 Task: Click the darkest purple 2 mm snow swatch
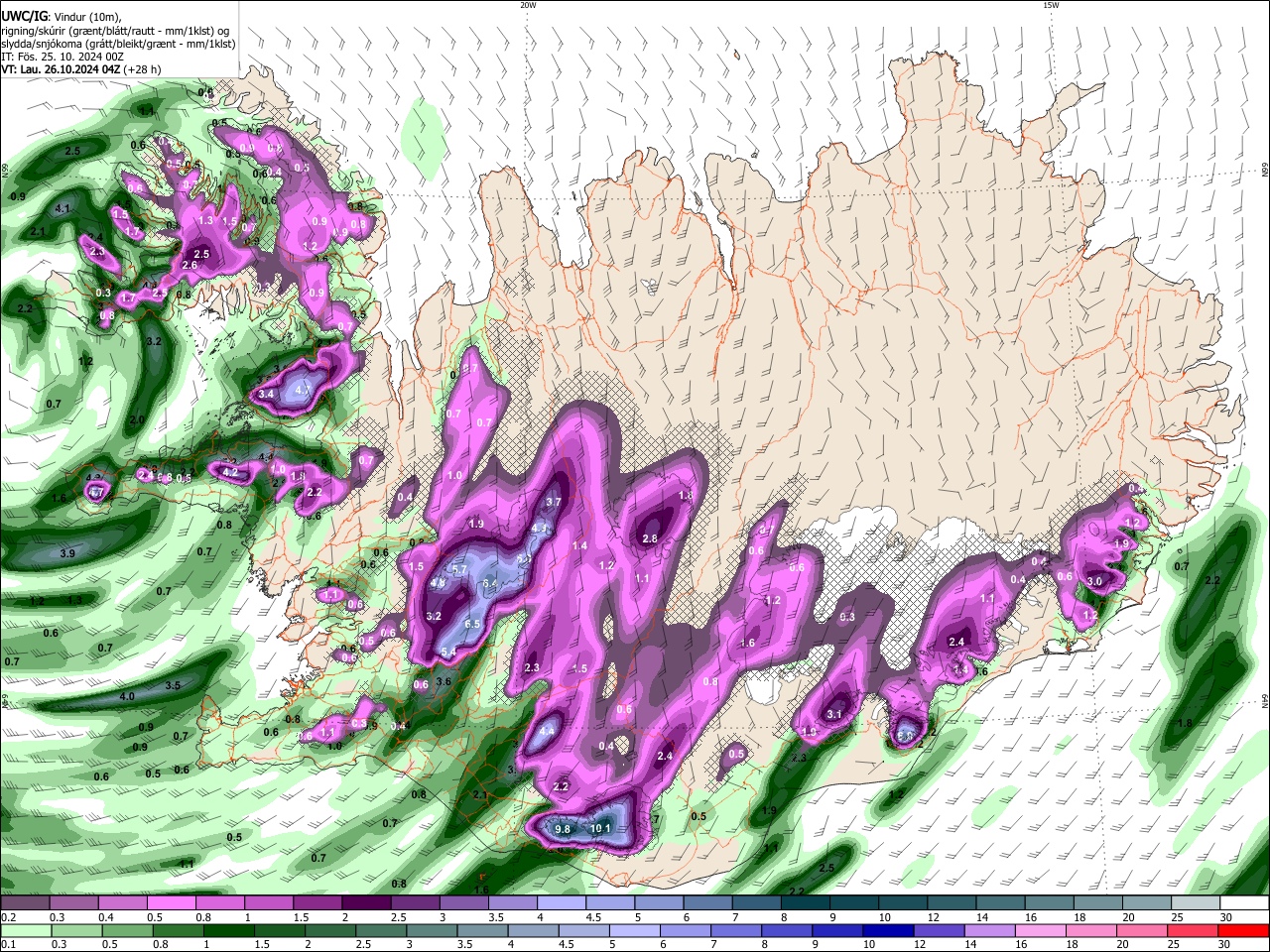pyautogui.click(x=365, y=903)
